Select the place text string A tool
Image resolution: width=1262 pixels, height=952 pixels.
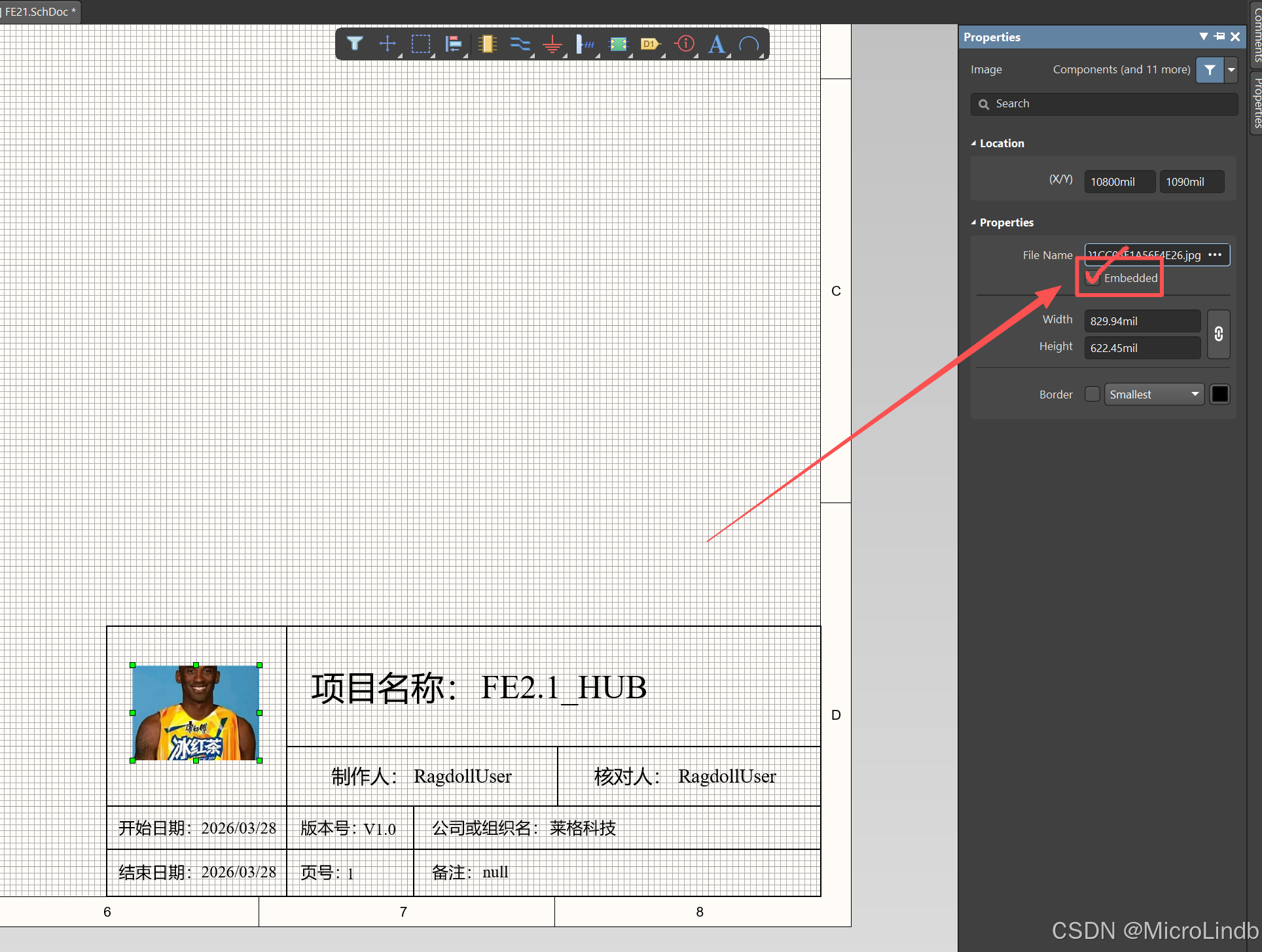click(717, 44)
